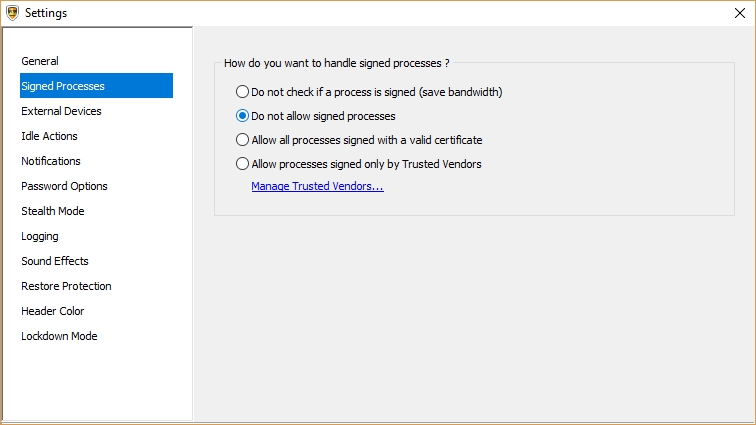The height and width of the screenshot is (425, 756).
Task: Open Restore Protection settings
Action: coord(66,286)
